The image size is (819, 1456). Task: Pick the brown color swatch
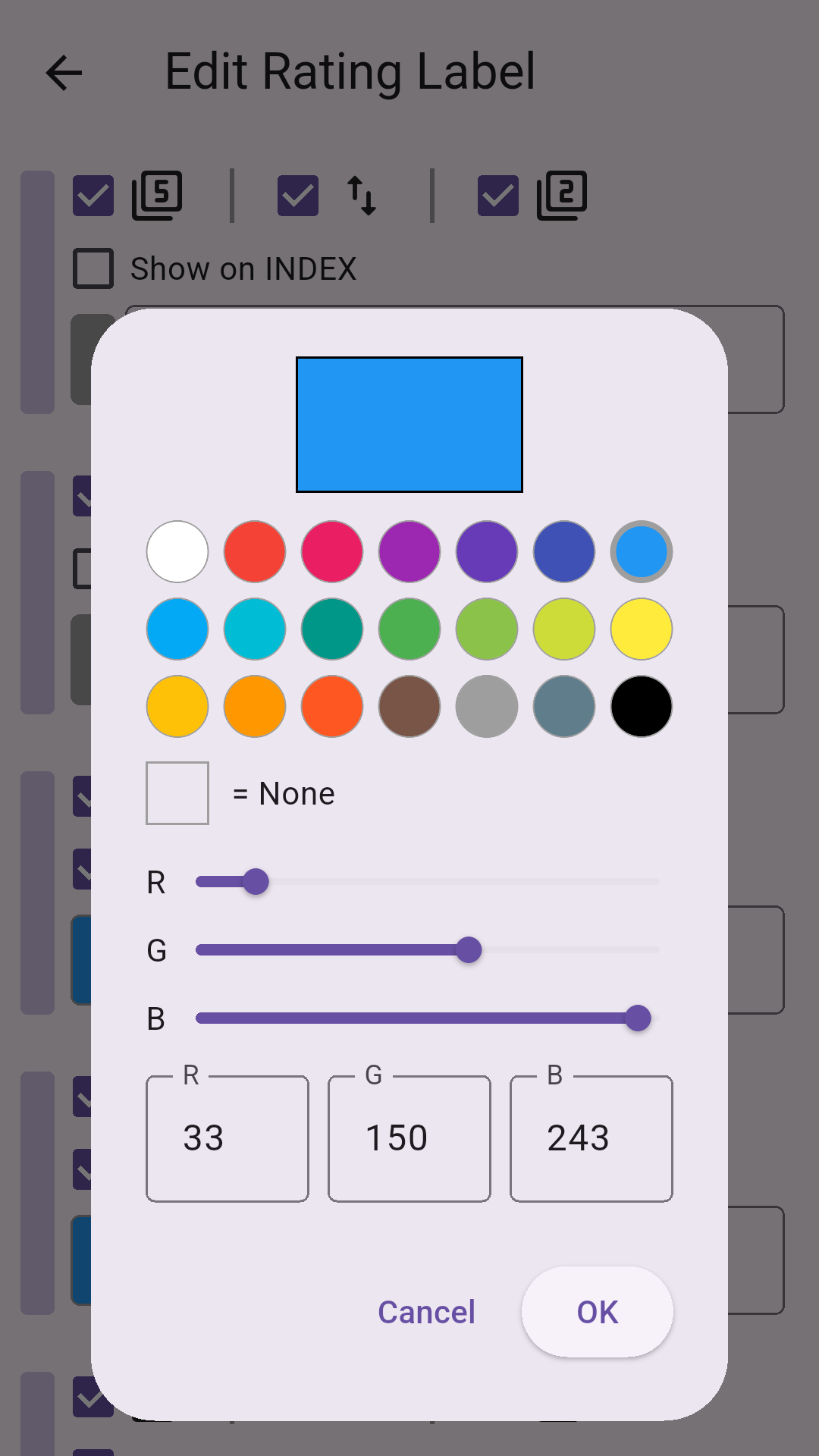(x=409, y=707)
